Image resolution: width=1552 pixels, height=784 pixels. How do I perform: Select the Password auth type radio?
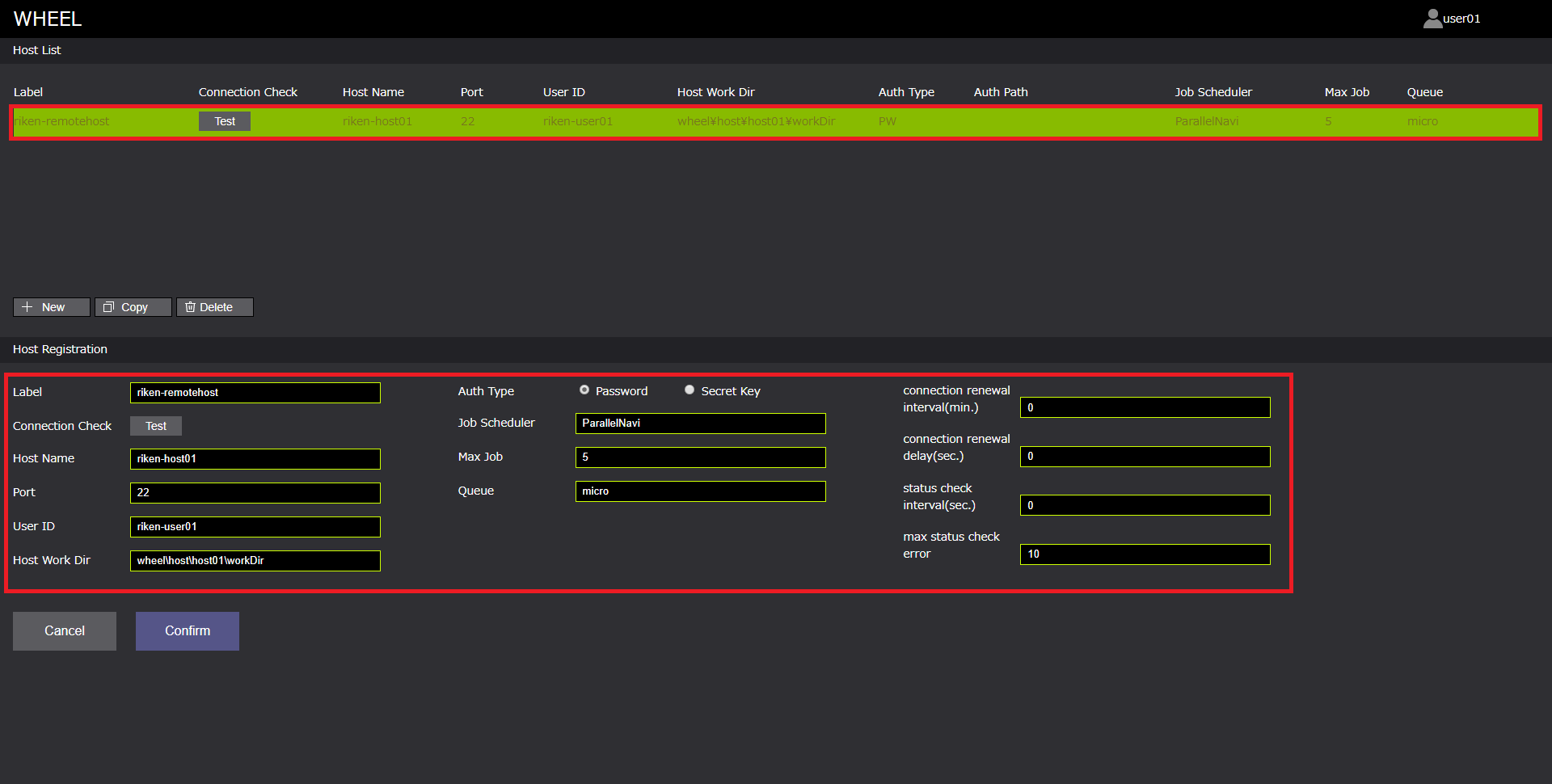click(x=584, y=390)
